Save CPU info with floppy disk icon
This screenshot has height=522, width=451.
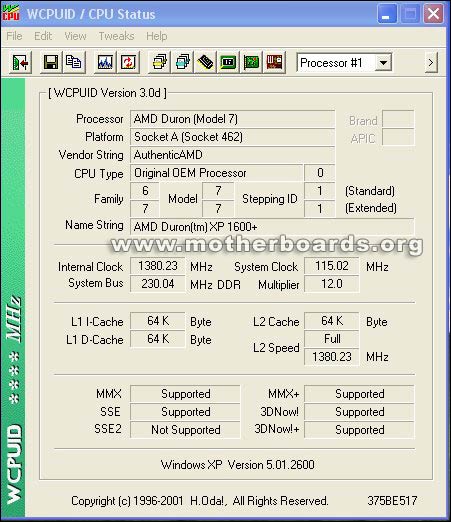point(51,62)
